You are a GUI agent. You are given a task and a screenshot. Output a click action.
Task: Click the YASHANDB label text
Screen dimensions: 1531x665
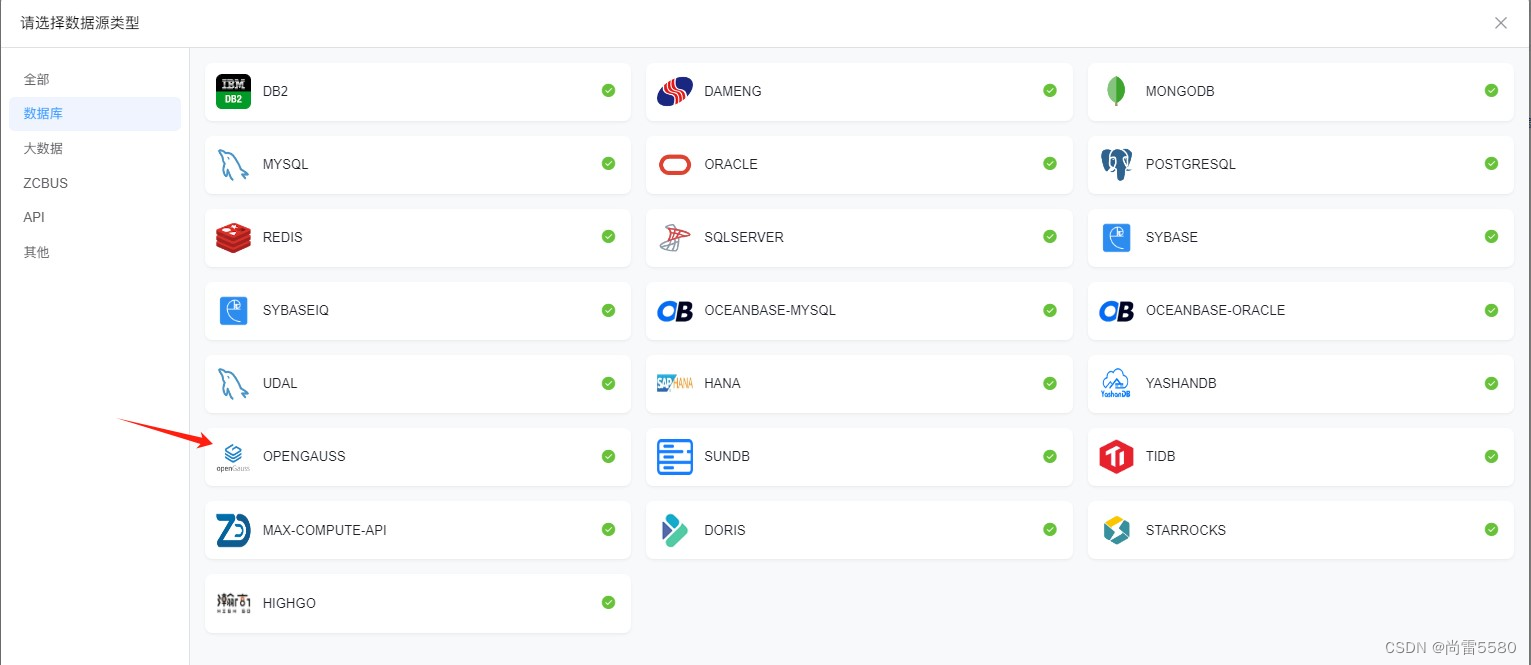point(1181,383)
